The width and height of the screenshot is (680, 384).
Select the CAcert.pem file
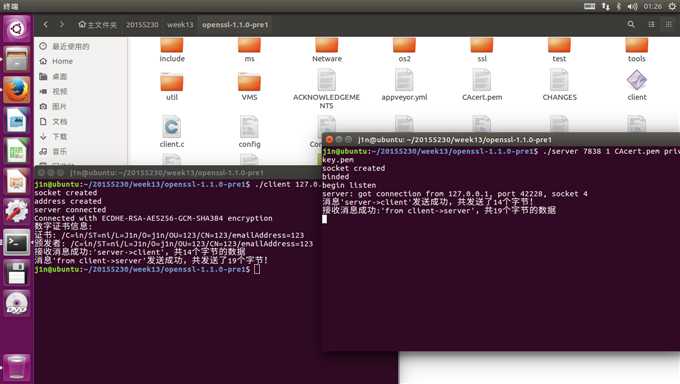tap(482, 86)
